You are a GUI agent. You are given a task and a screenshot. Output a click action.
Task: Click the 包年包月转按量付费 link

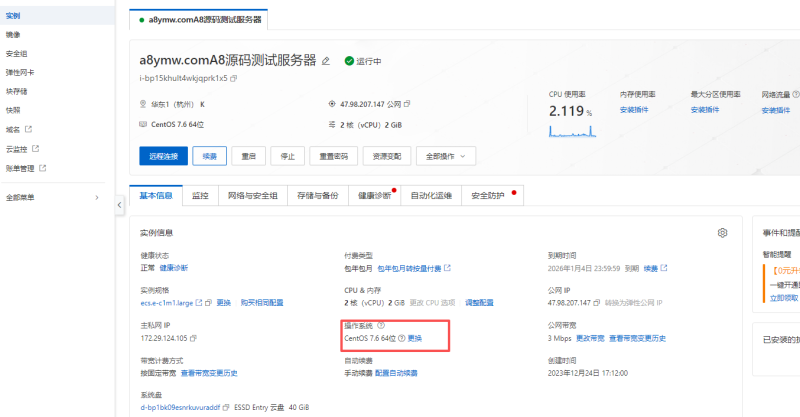409,268
